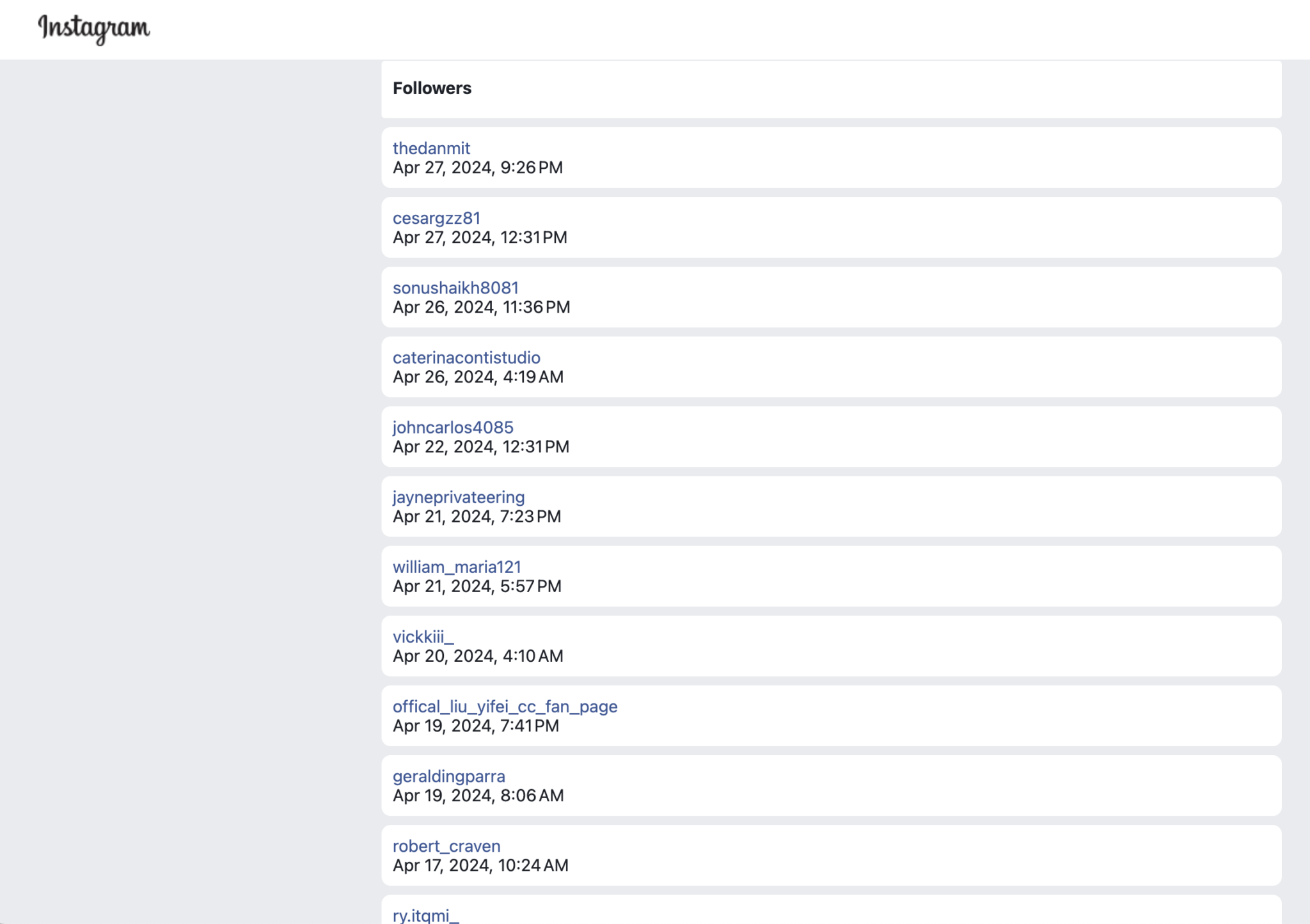This screenshot has height=924, width=1310.
Task: Click the Apr 26 timestamp under caterinacontistudio
Action: (x=478, y=377)
